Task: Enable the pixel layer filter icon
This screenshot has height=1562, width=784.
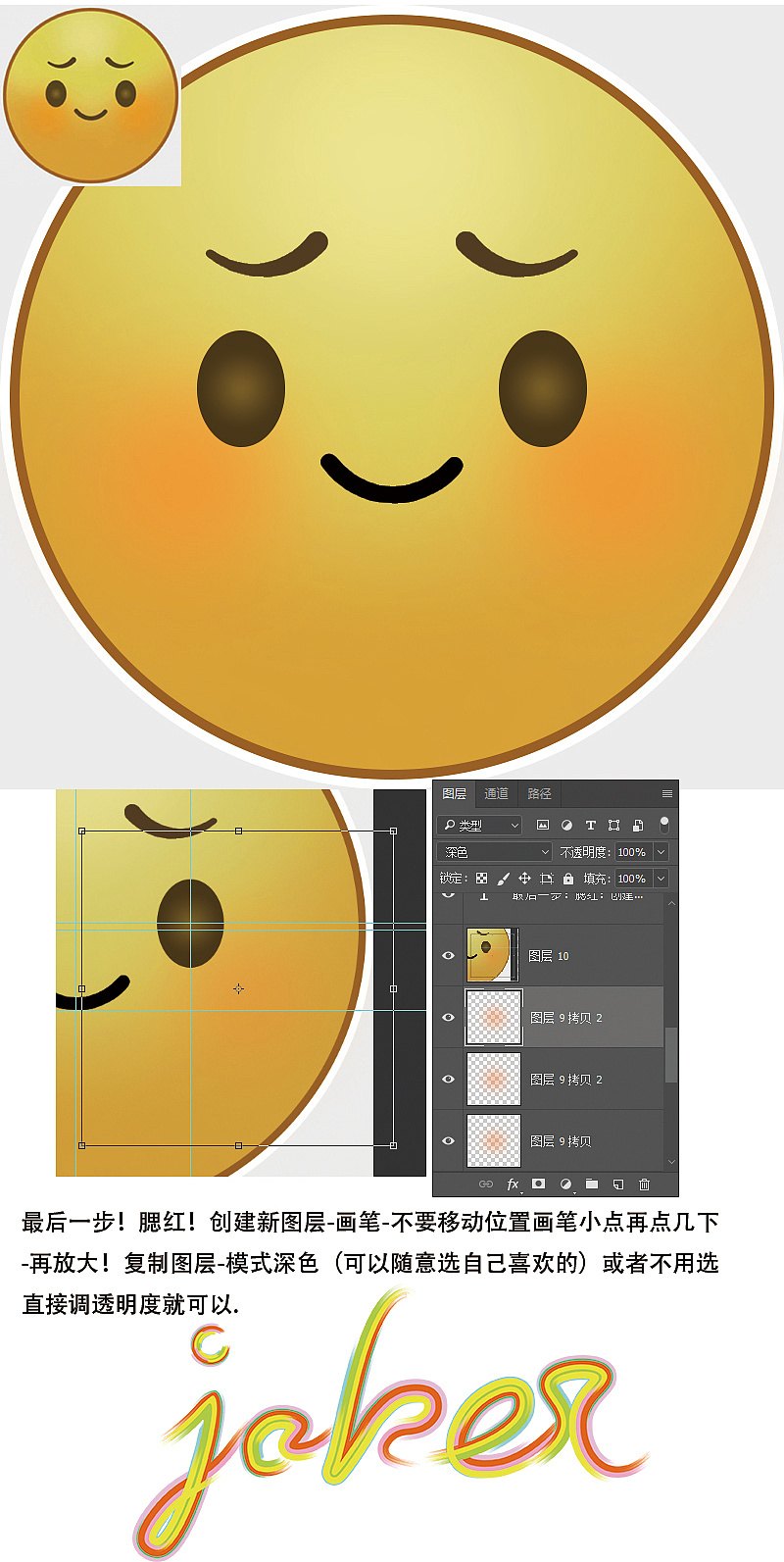Action: click(x=543, y=826)
